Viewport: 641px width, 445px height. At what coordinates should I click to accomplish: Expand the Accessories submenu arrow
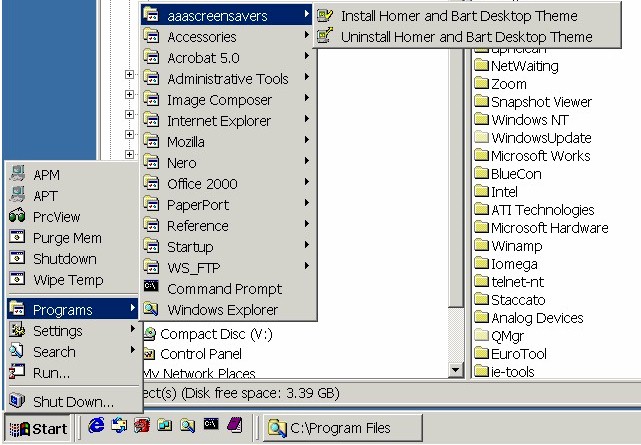tap(307, 36)
